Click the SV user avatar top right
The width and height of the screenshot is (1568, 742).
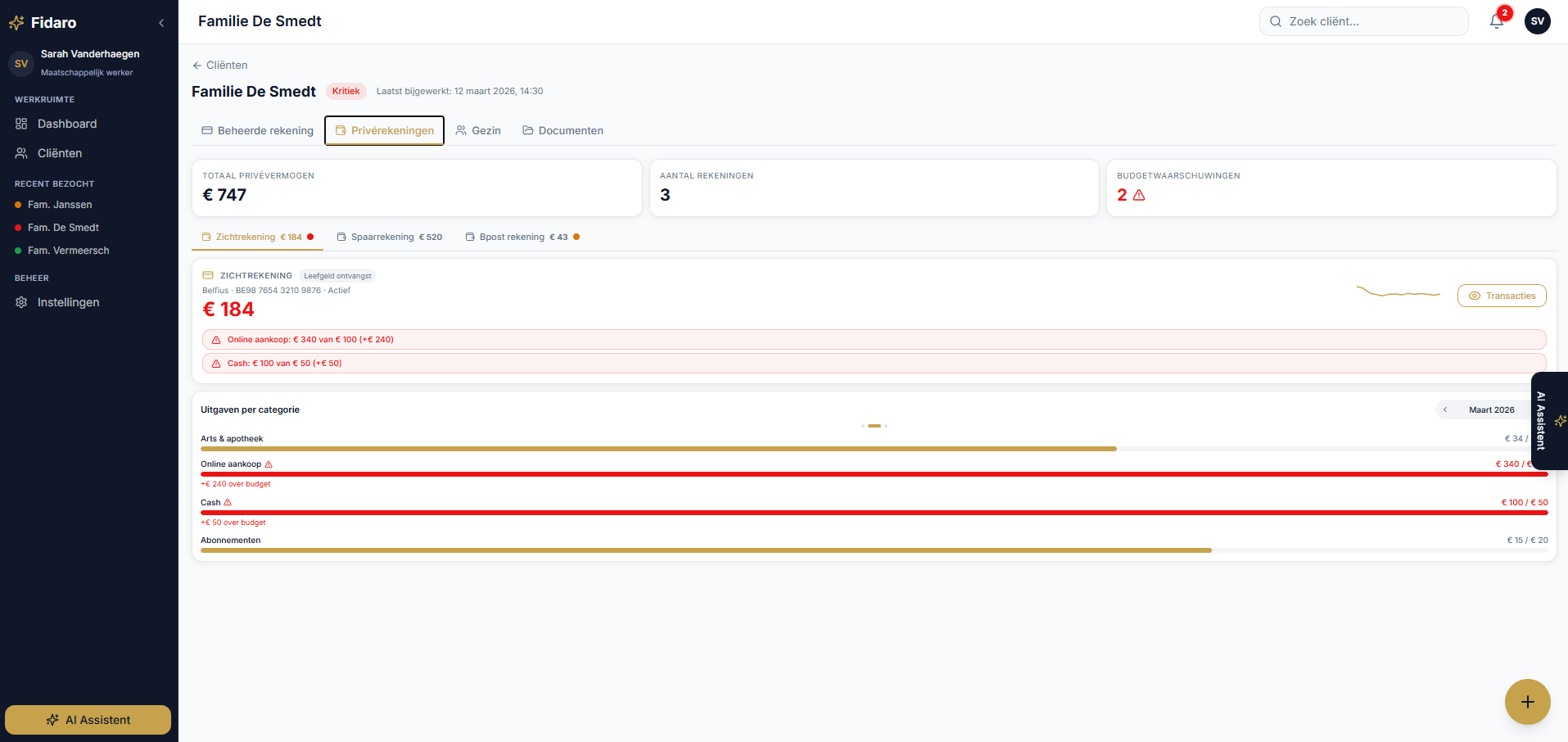tap(1537, 21)
